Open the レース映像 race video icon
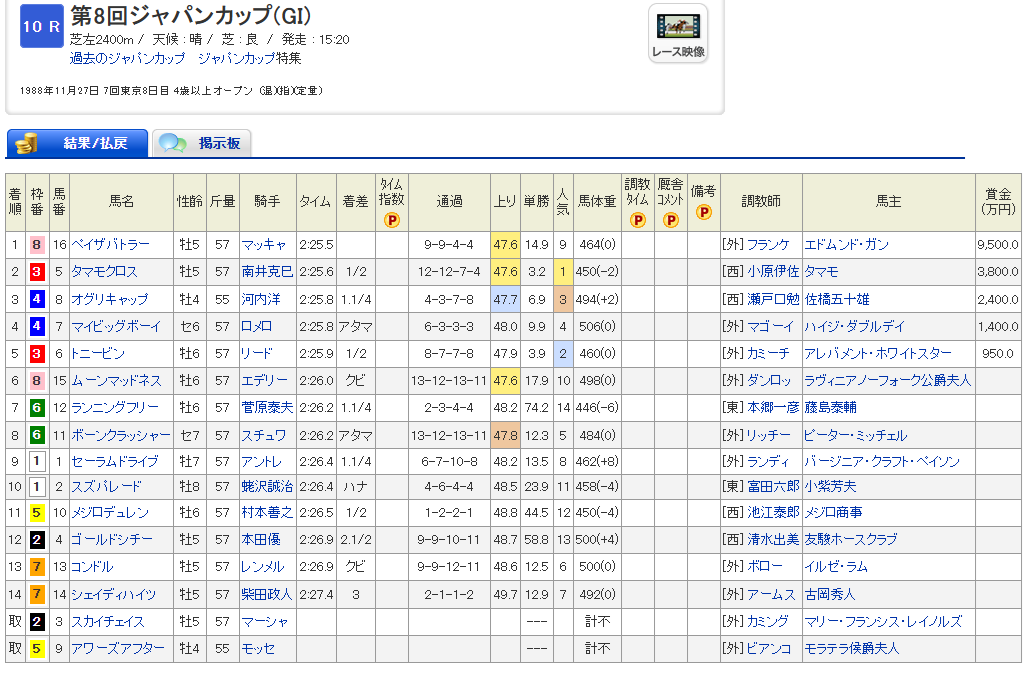 (x=678, y=34)
